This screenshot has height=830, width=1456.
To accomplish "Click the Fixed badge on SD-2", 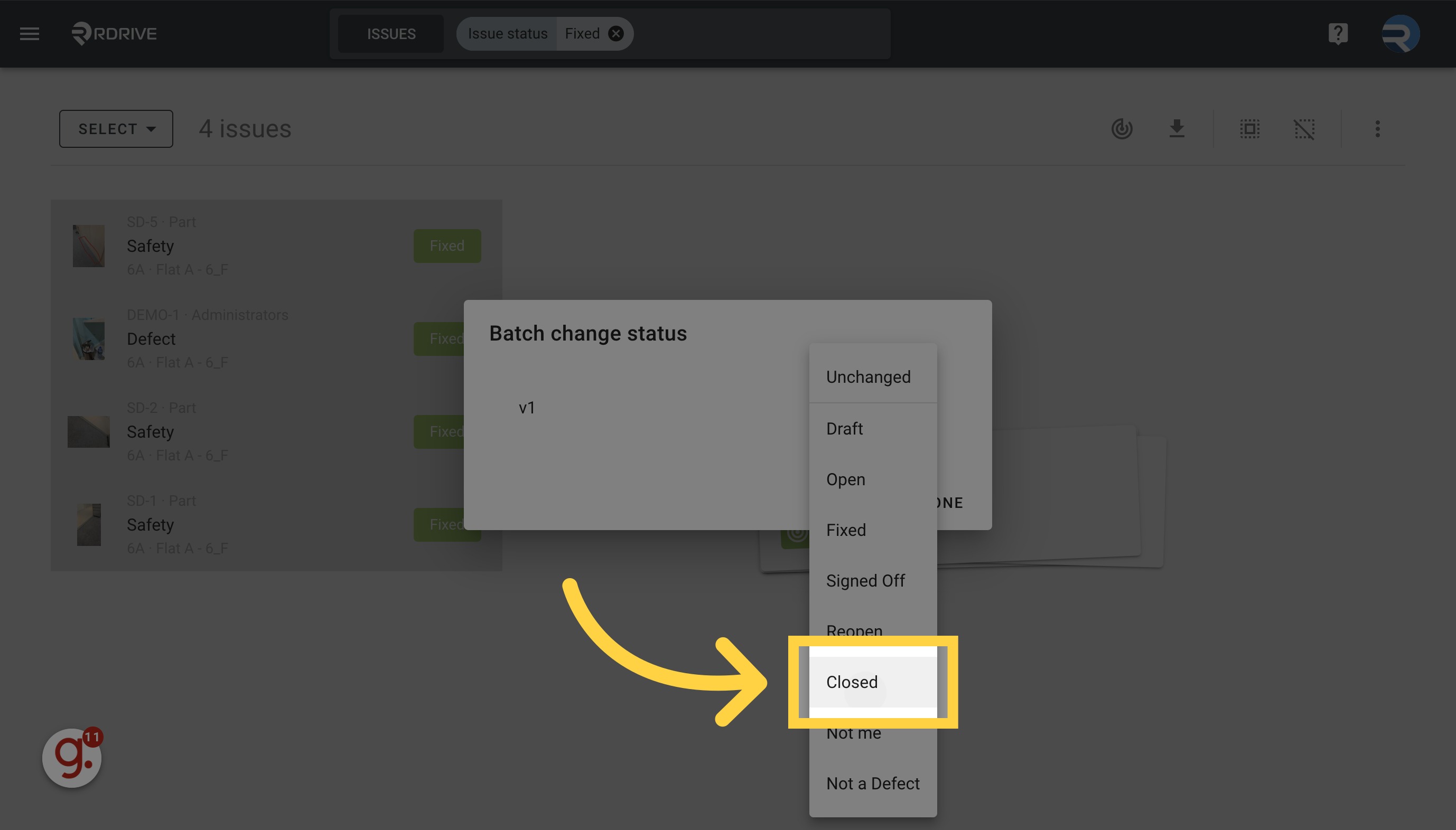I will click(438, 431).
